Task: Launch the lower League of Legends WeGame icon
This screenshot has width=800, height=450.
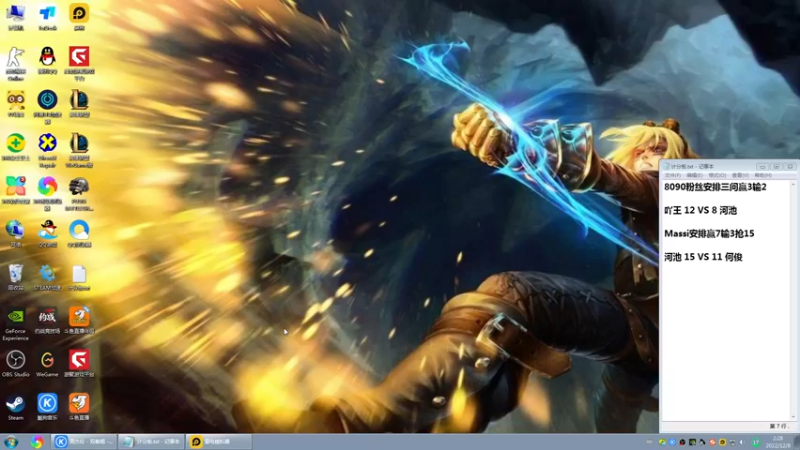Action: 79,151
